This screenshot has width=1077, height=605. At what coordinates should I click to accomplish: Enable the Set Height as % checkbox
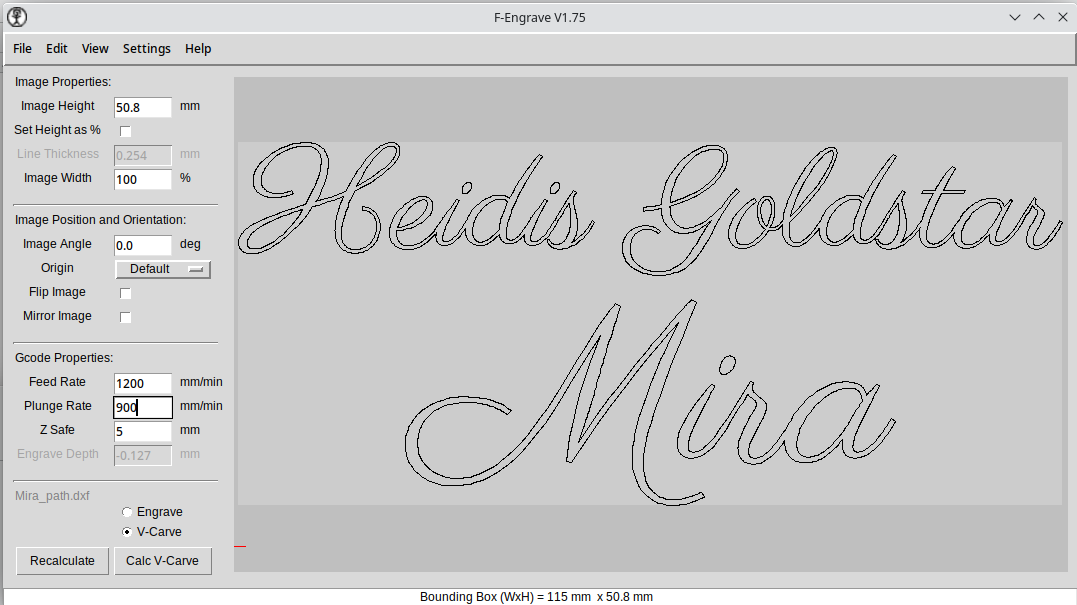pos(126,131)
